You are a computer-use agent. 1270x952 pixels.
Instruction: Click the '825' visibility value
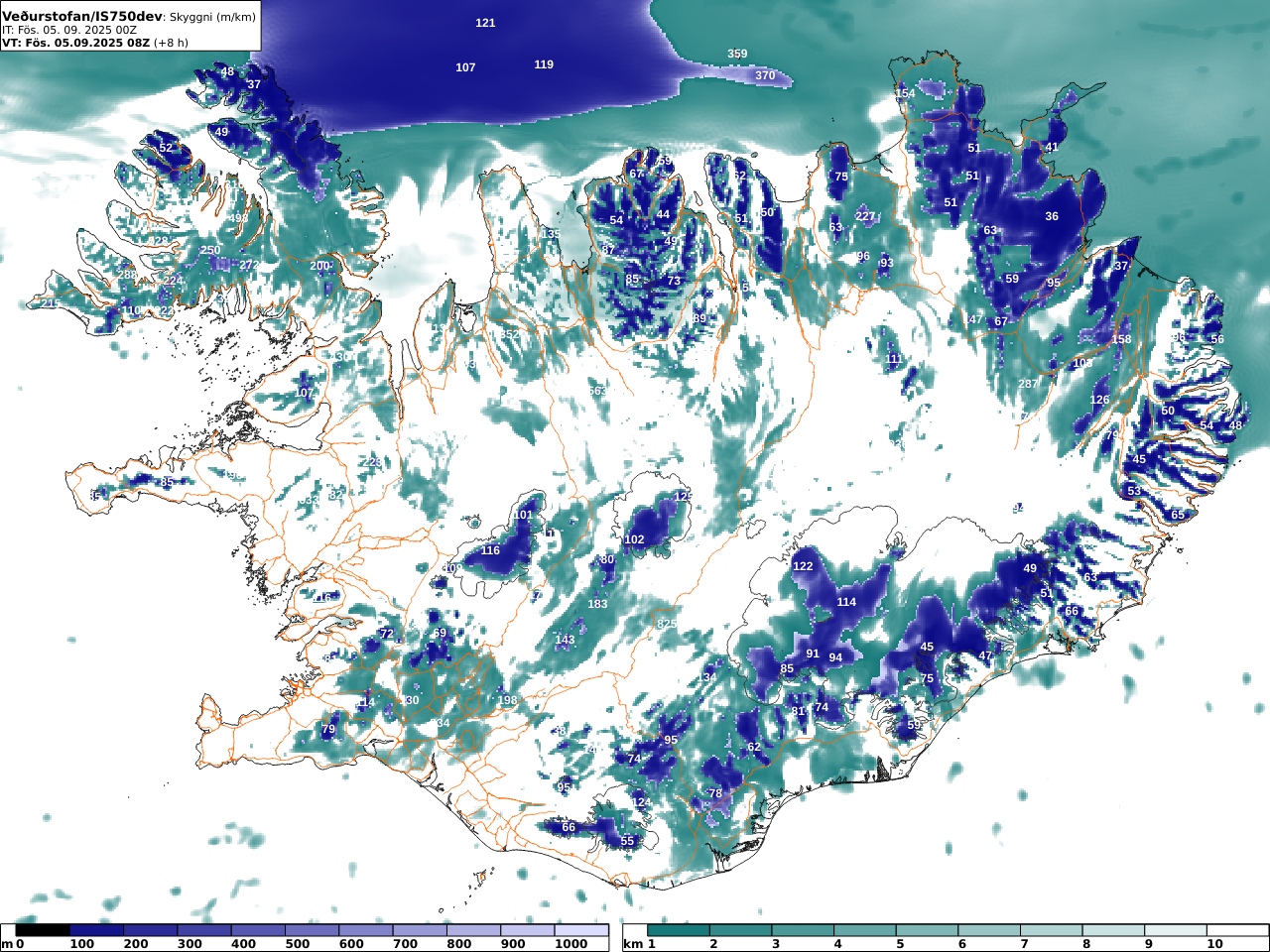[x=667, y=623]
